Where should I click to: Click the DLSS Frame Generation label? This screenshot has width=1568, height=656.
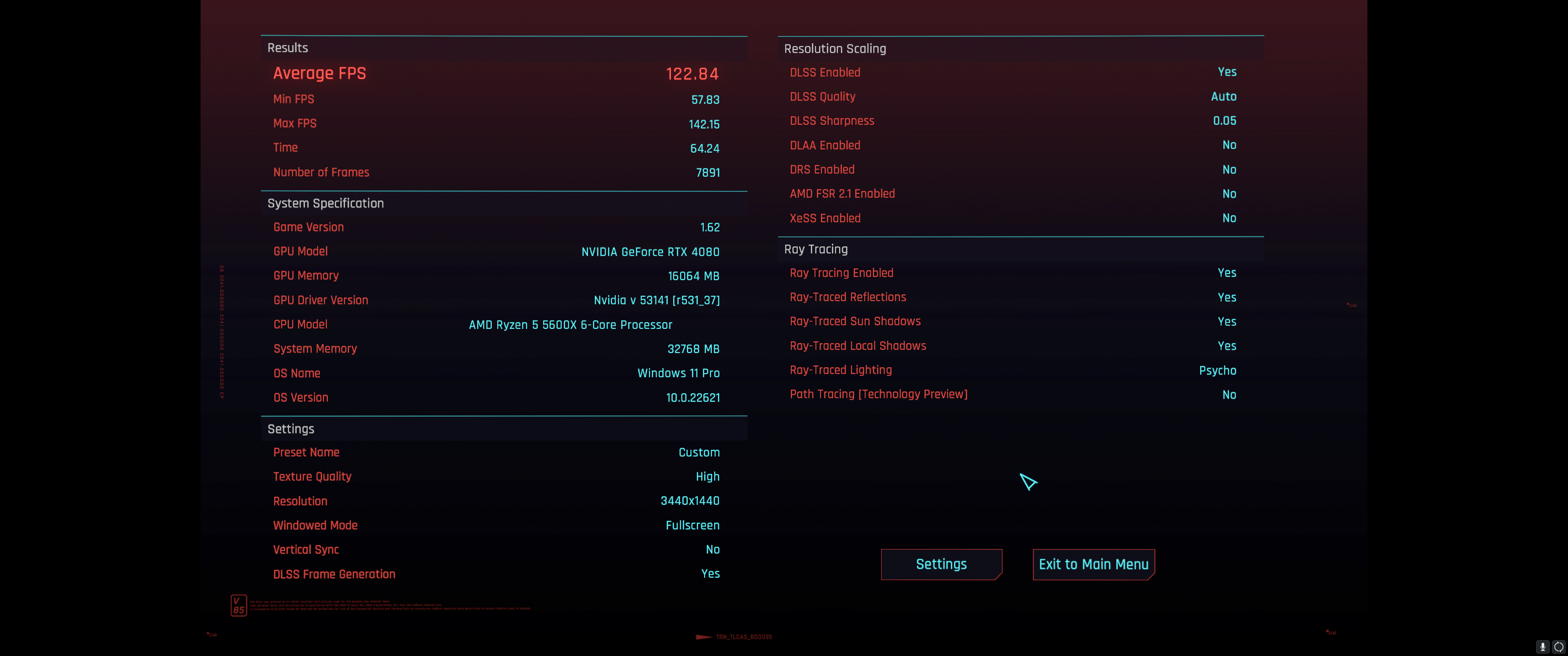pyautogui.click(x=334, y=574)
